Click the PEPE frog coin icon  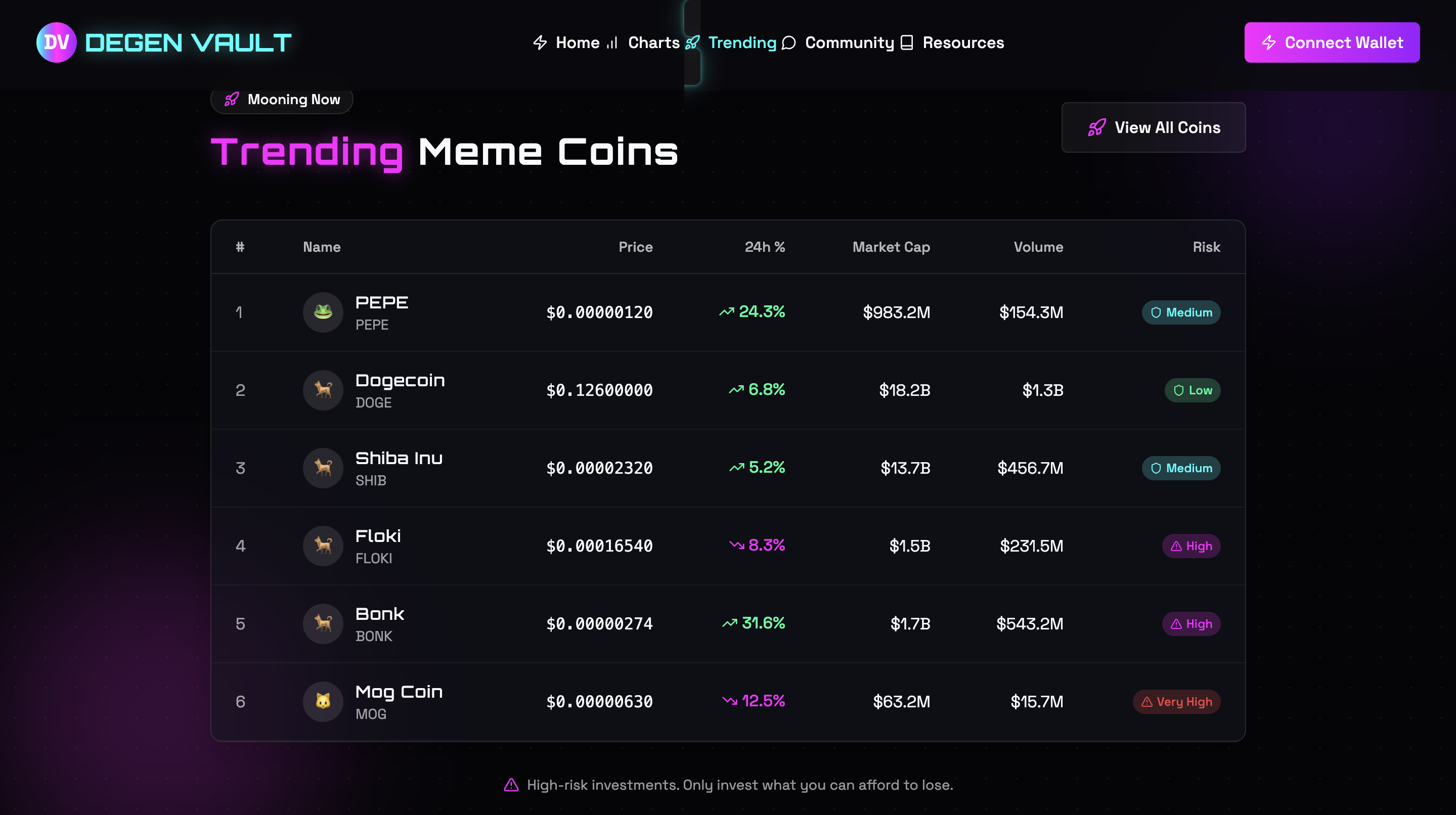pyautogui.click(x=323, y=312)
